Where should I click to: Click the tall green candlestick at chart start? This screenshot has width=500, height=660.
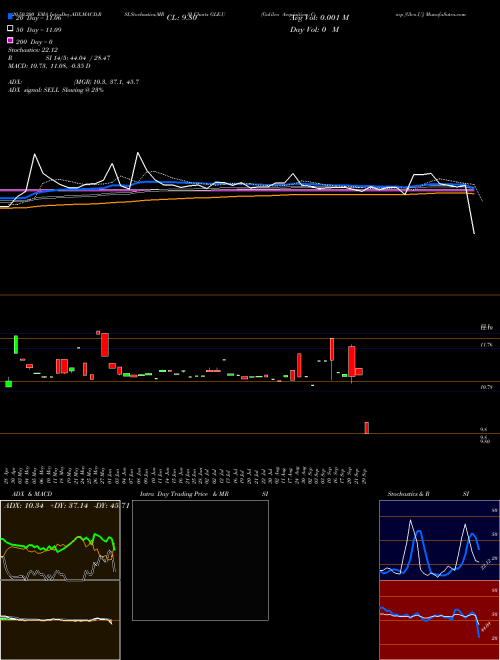(x=16, y=344)
